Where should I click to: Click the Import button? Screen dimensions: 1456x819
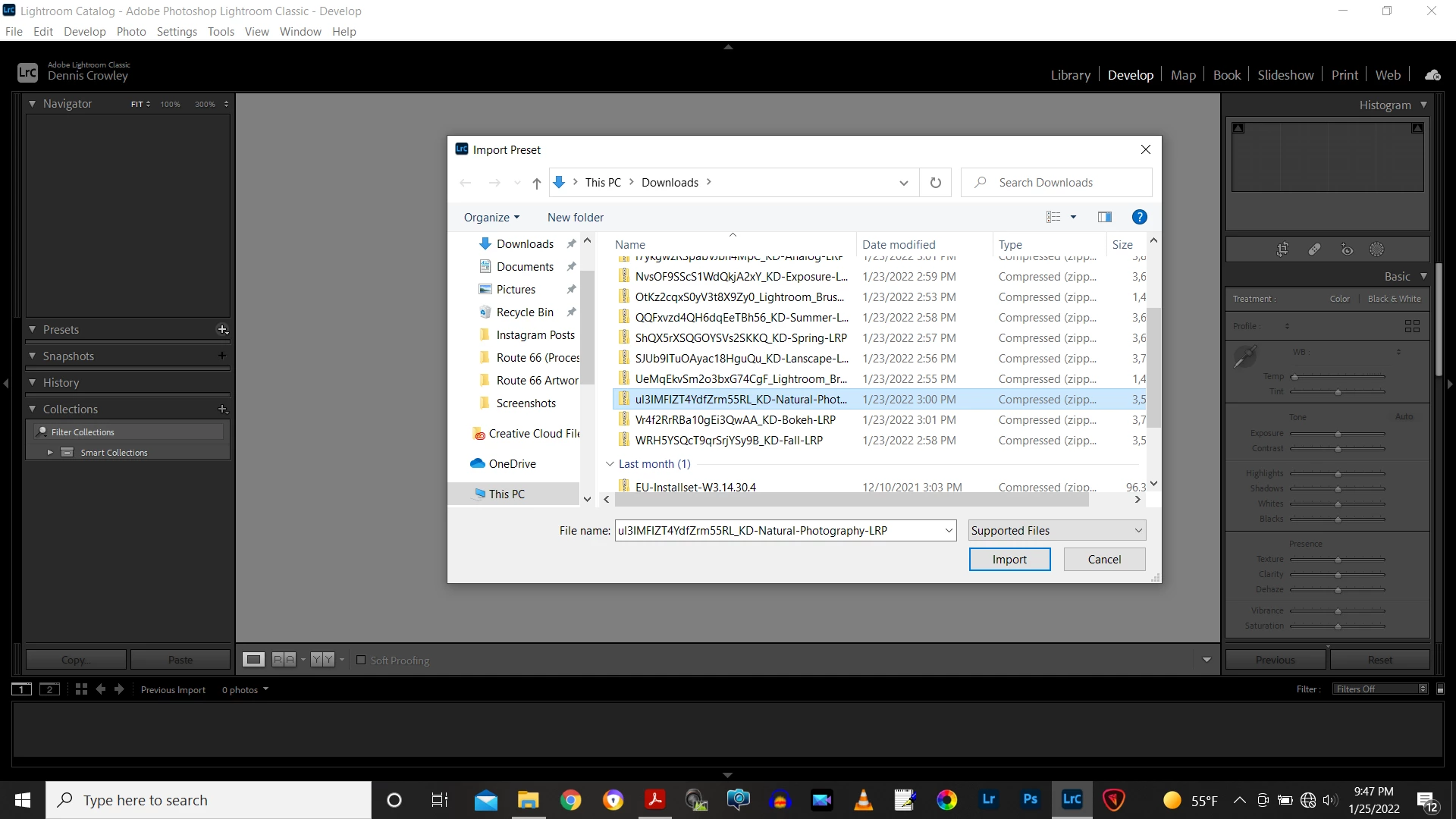click(x=1009, y=560)
